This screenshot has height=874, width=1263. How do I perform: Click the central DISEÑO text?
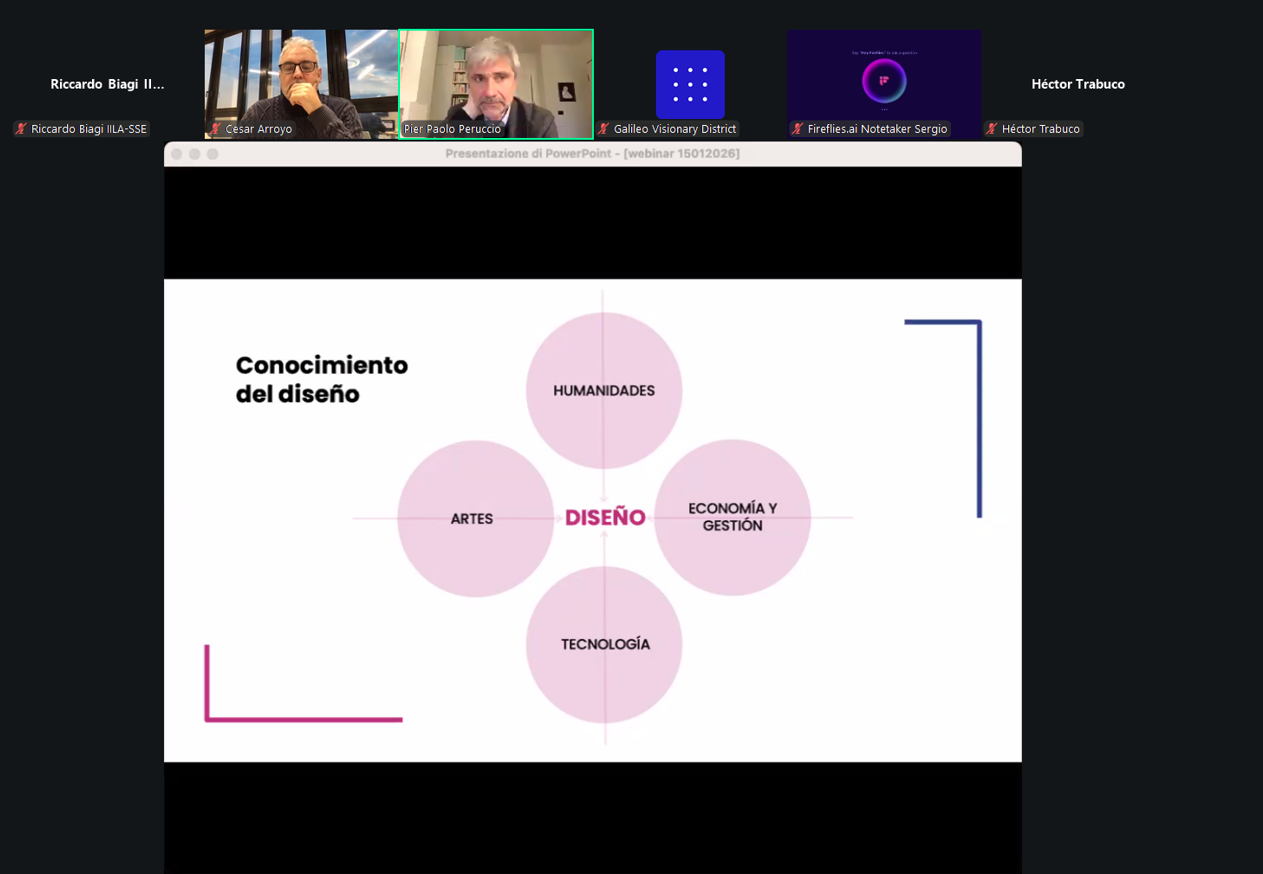point(605,517)
